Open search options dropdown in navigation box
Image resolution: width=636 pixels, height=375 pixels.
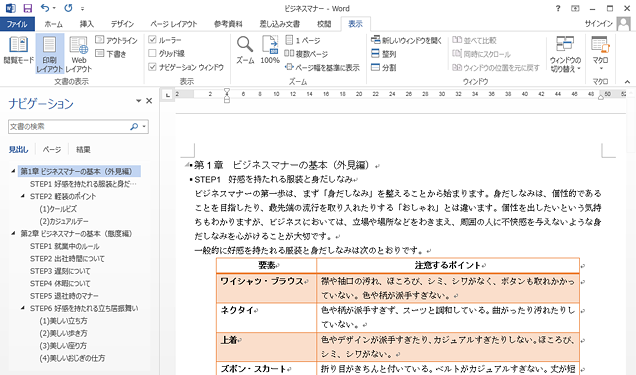tap(144, 126)
